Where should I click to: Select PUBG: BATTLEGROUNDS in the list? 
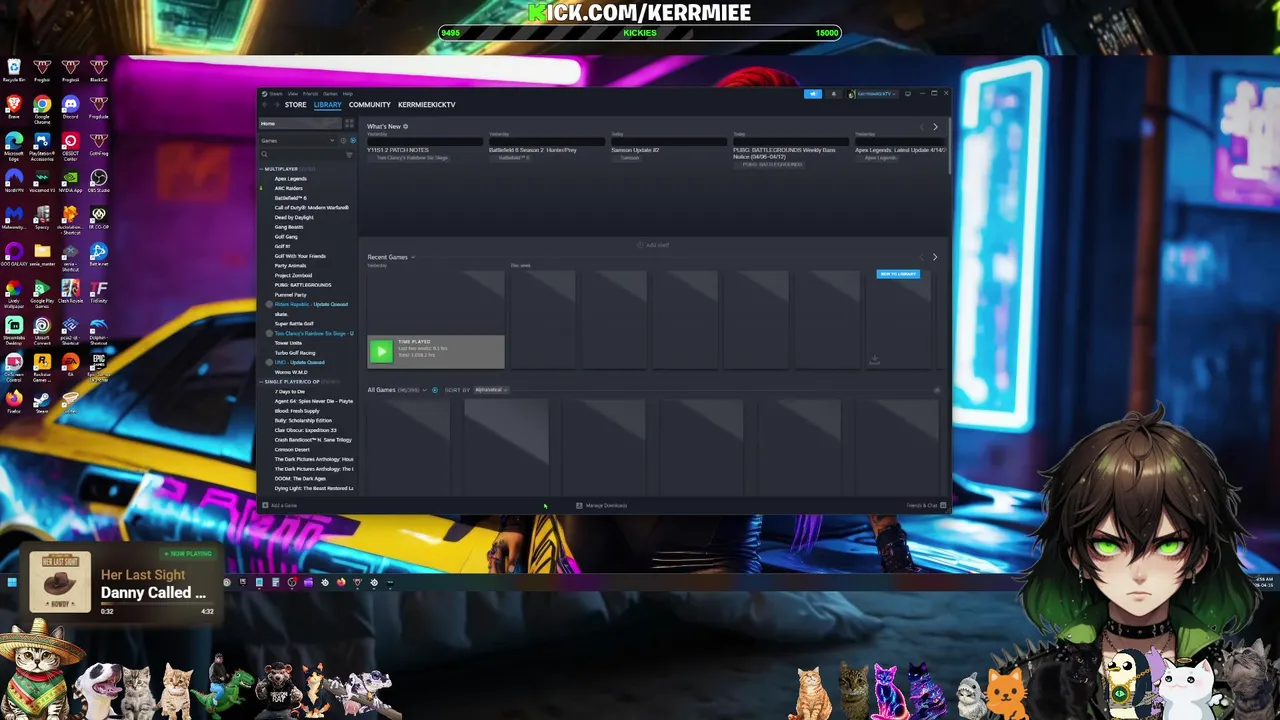point(303,285)
